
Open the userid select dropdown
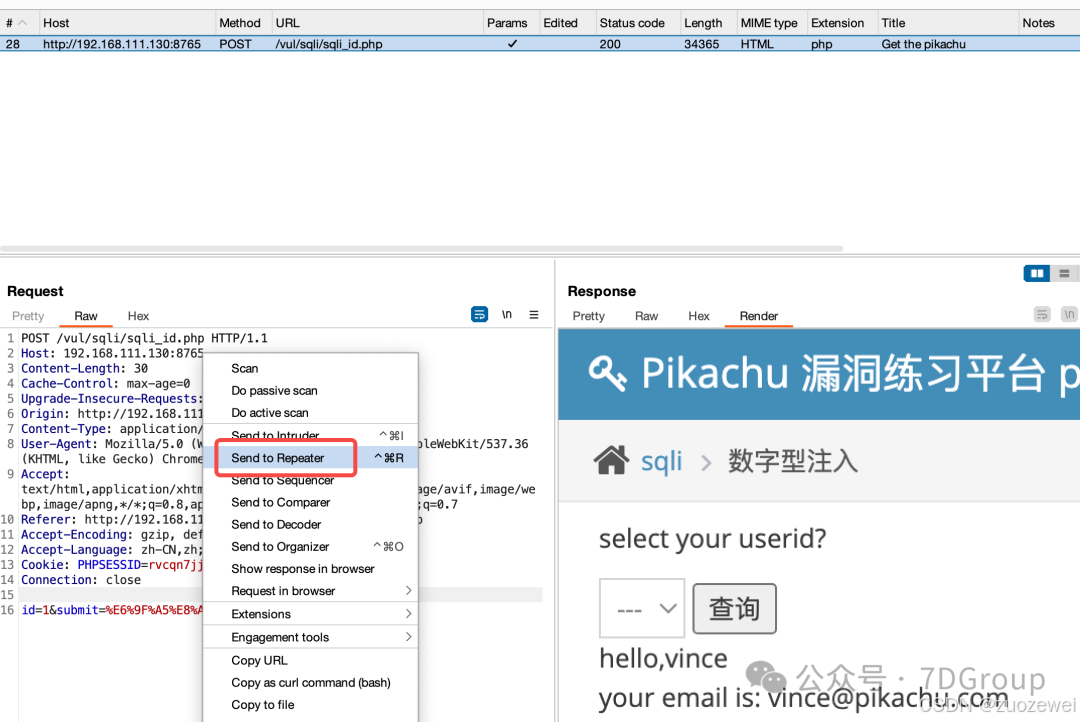(642, 608)
